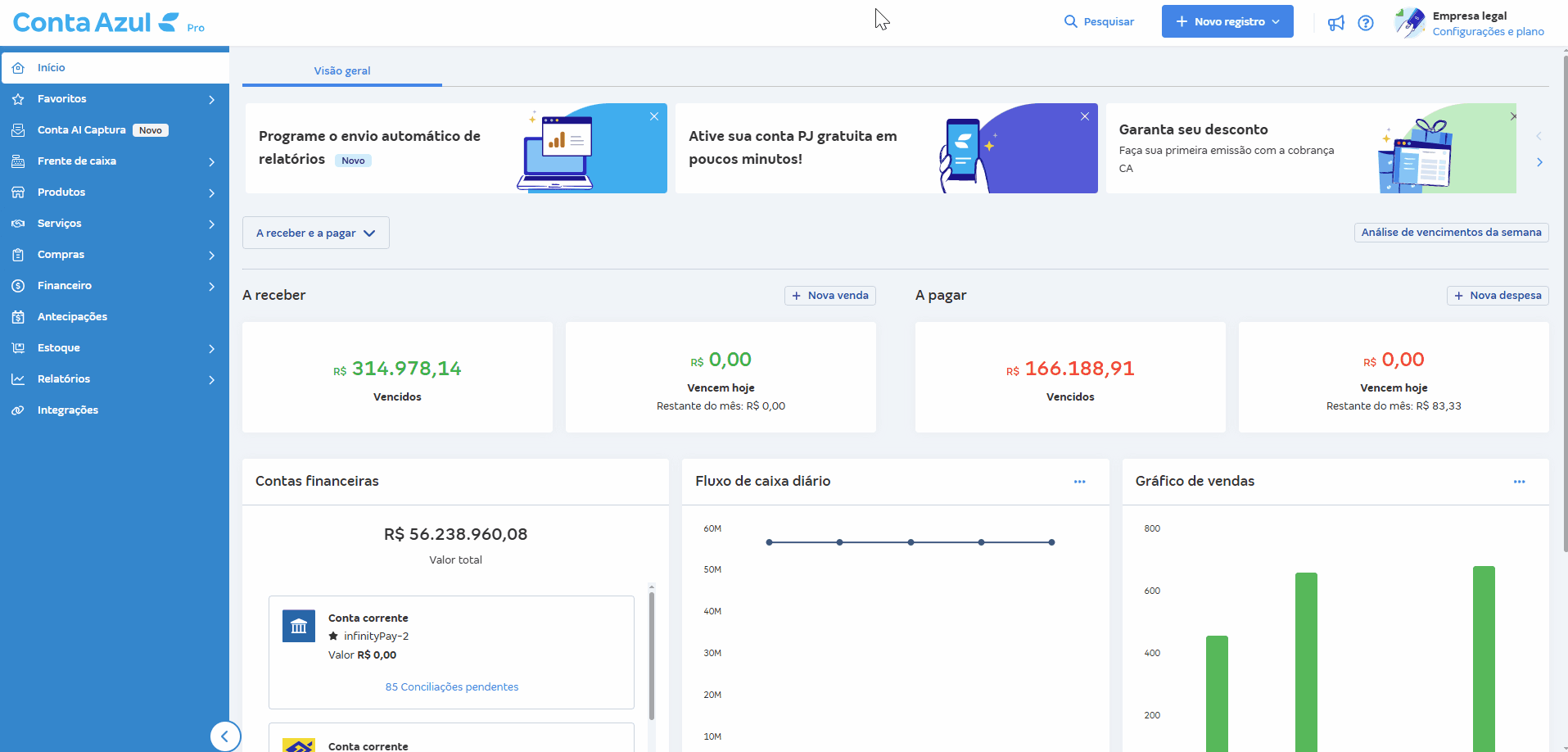This screenshot has width=1568, height=752.
Task: Click the 'Nova despesa' button
Action: (x=1498, y=295)
